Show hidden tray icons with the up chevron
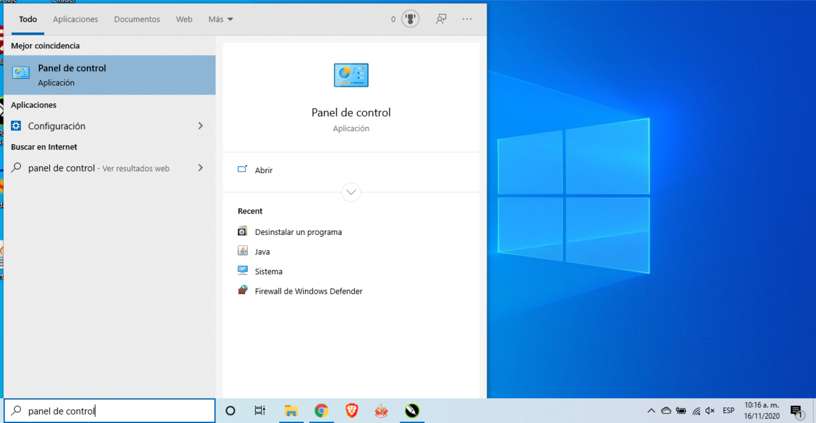This screenshot has height=423, width=816. point(651,411)
